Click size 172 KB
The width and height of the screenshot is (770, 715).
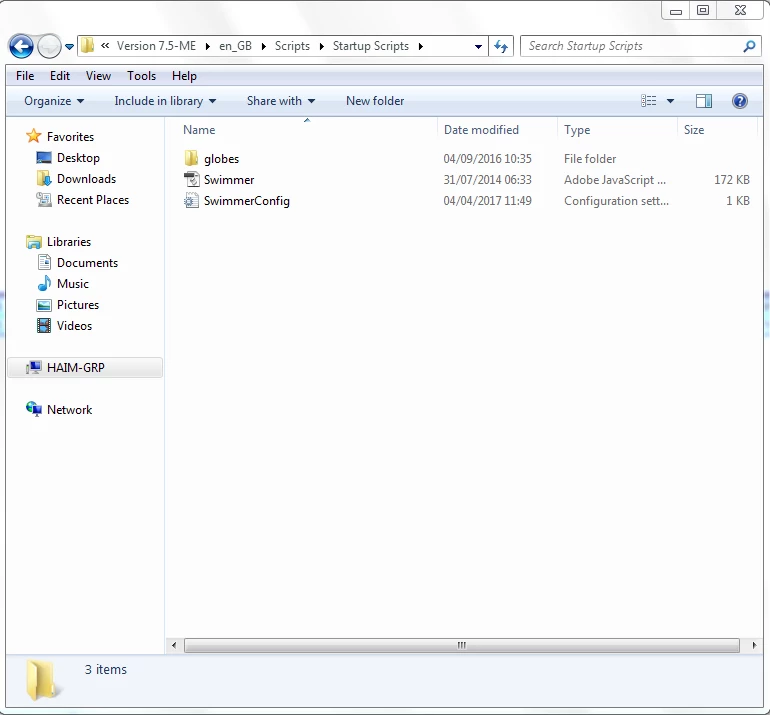[x=732, y=180]
